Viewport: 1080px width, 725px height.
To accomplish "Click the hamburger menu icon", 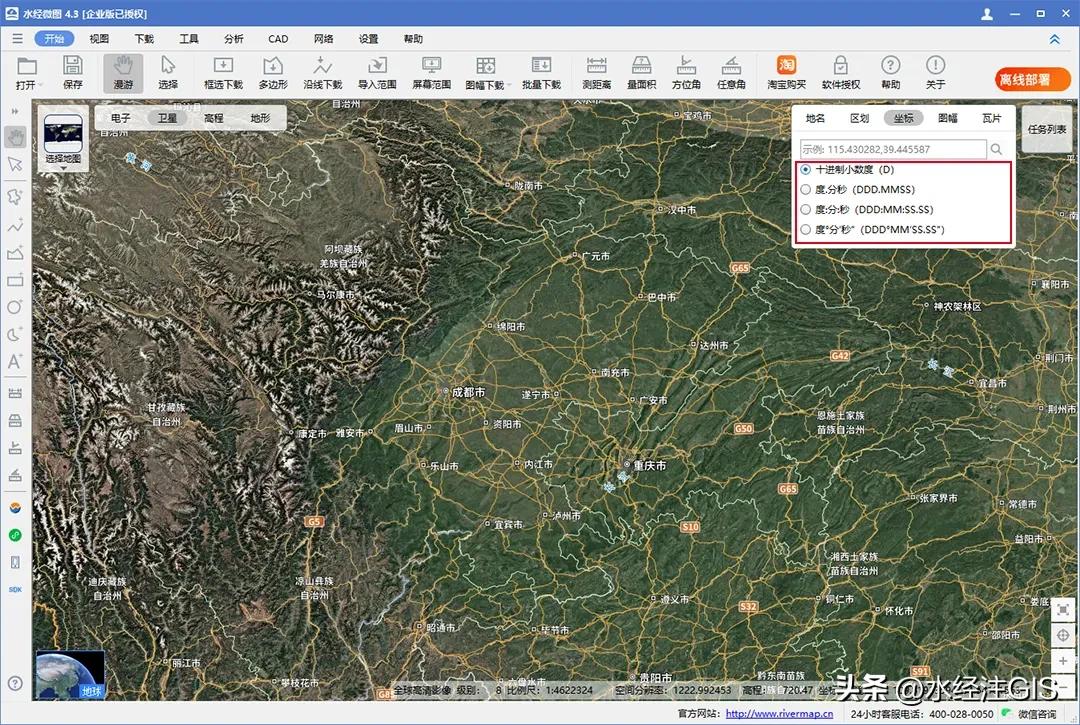I will 17,39.
